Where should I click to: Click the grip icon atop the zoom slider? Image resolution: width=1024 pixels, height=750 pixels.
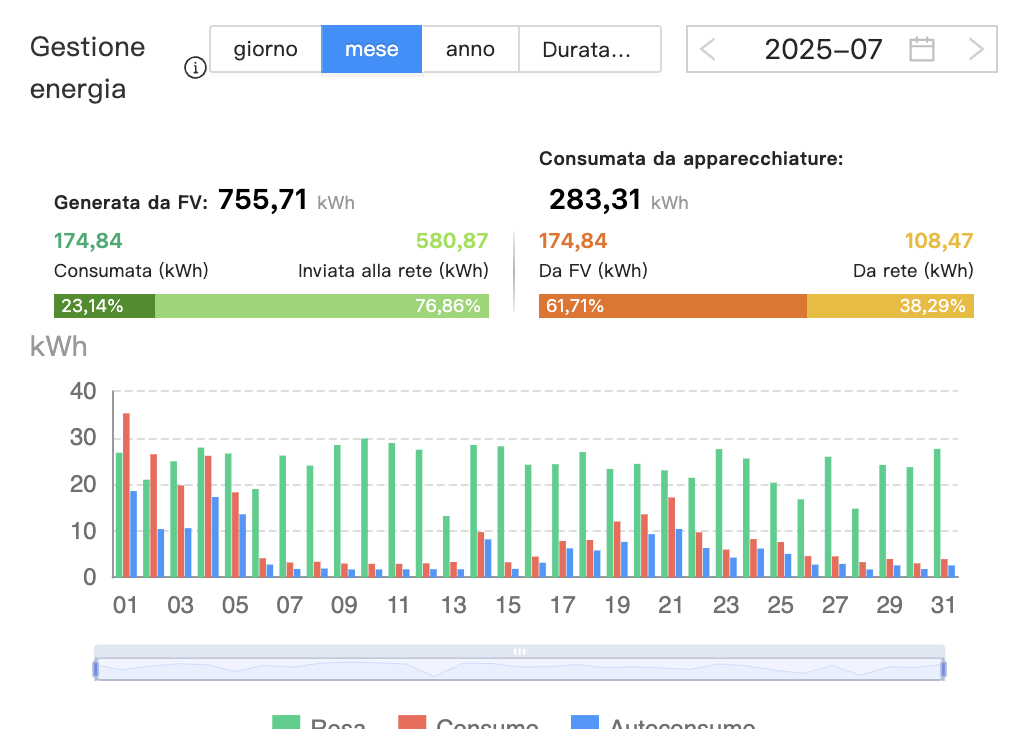point(519,651)
